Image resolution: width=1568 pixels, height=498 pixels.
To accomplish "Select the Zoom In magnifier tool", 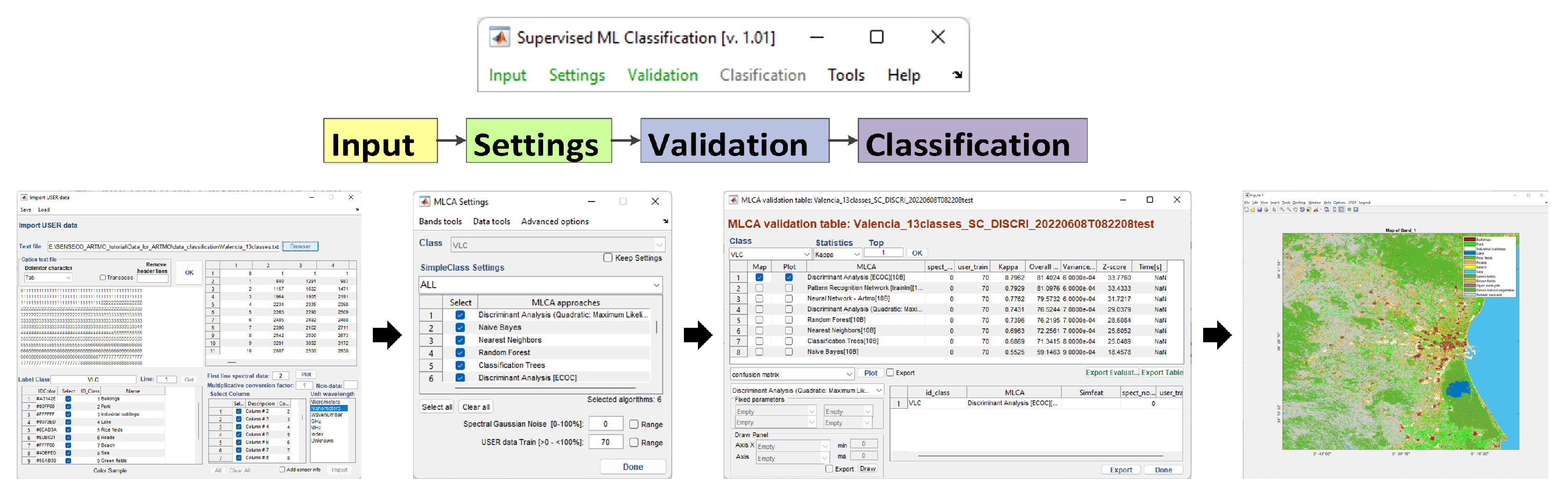I will pyautogui.click(x=1282, y=209).
